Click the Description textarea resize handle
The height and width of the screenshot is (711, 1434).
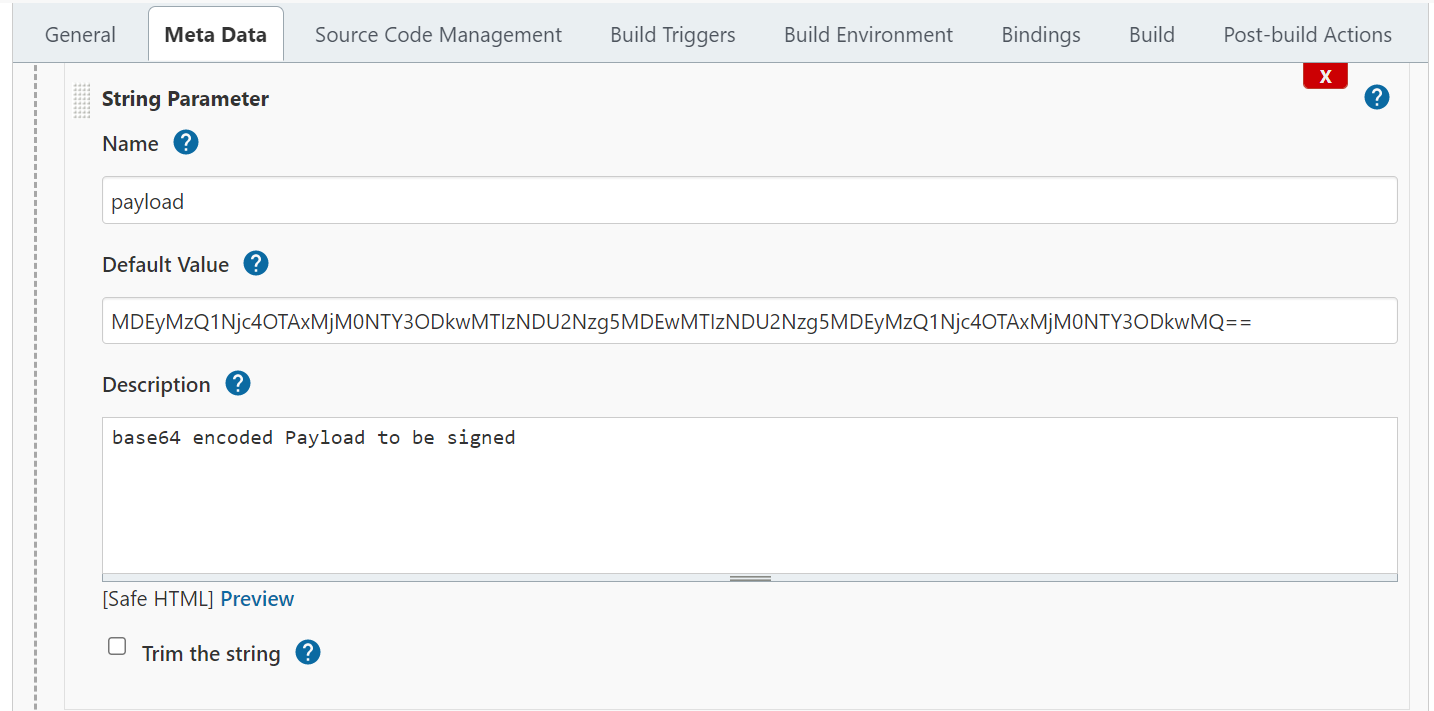[749, 578]
